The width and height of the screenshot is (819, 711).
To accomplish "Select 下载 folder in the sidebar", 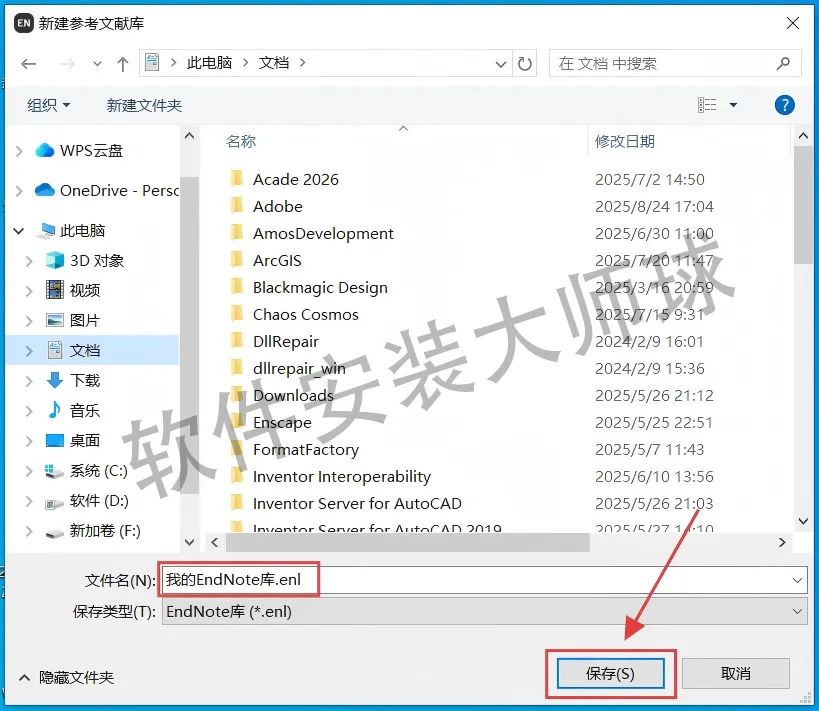I will pyautogui.click(x=73, y=380).
